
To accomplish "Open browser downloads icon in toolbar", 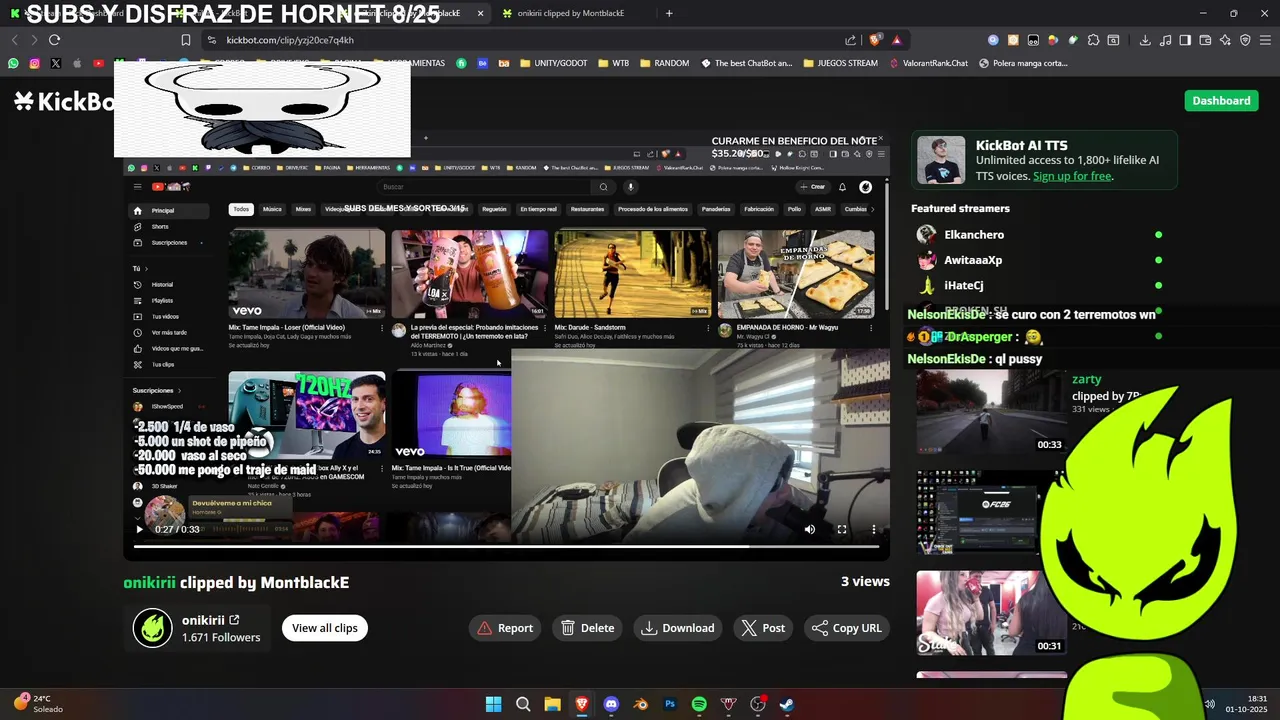I will pyautogui.click(x=1145, y=40).
